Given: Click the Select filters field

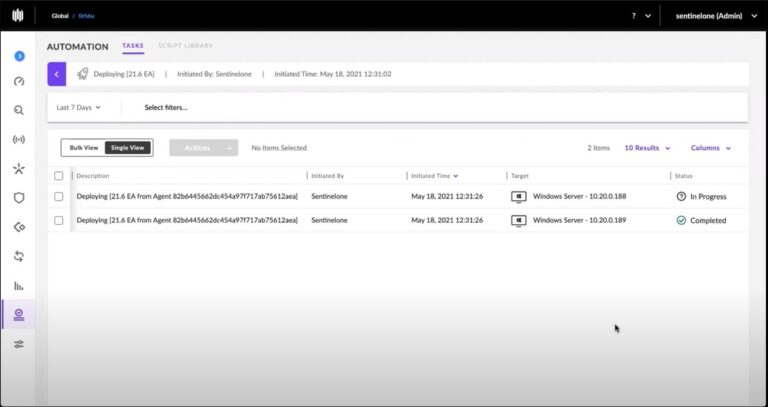Looking at the screenshot, I should click(166, 107).
